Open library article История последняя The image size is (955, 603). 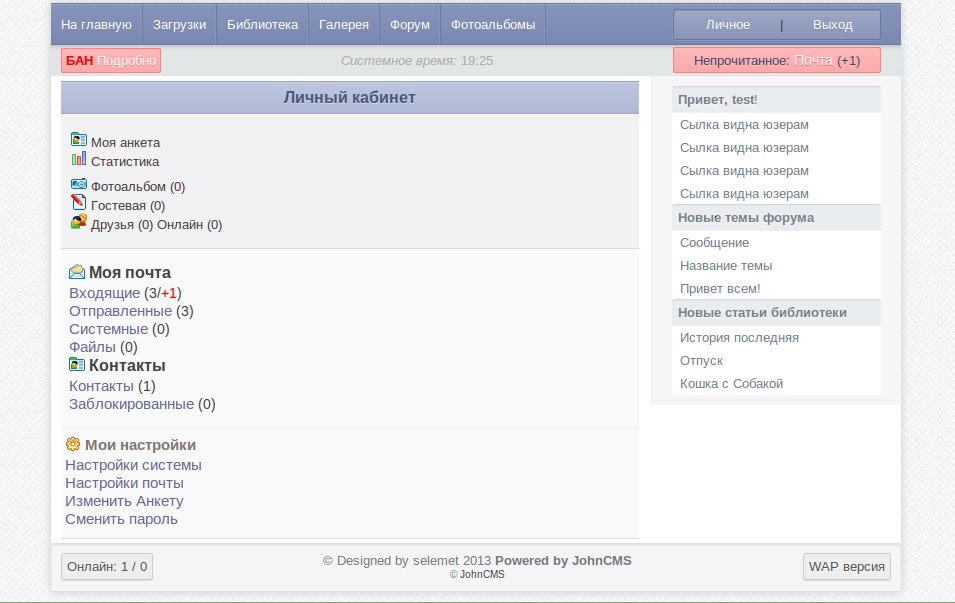[x=739, y=338]
